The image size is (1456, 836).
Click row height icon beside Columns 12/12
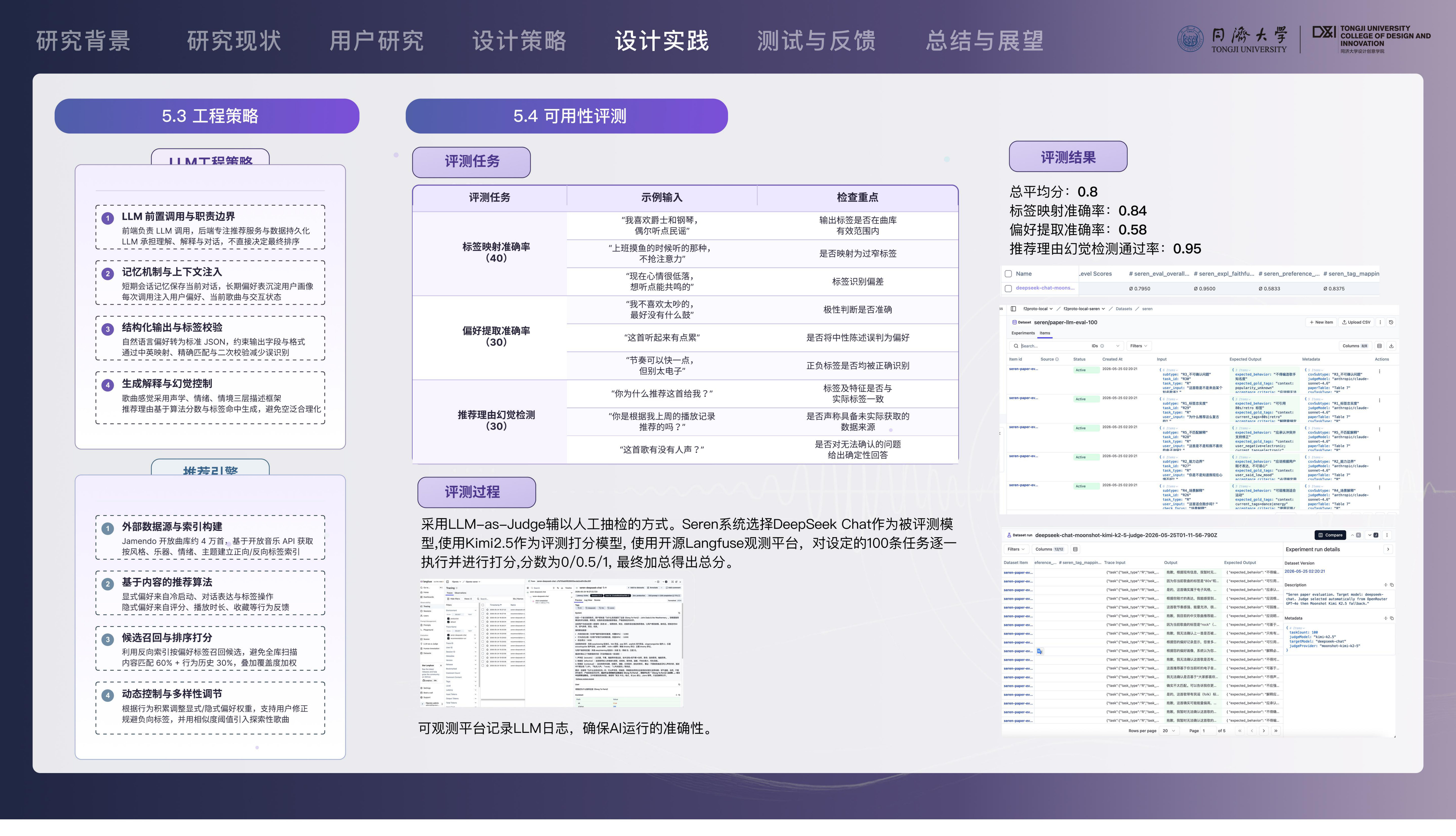1076,549
